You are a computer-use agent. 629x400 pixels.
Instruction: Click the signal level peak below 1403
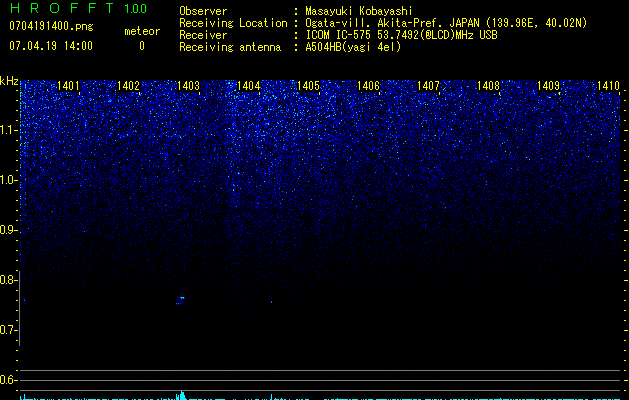tap(182, 395)
